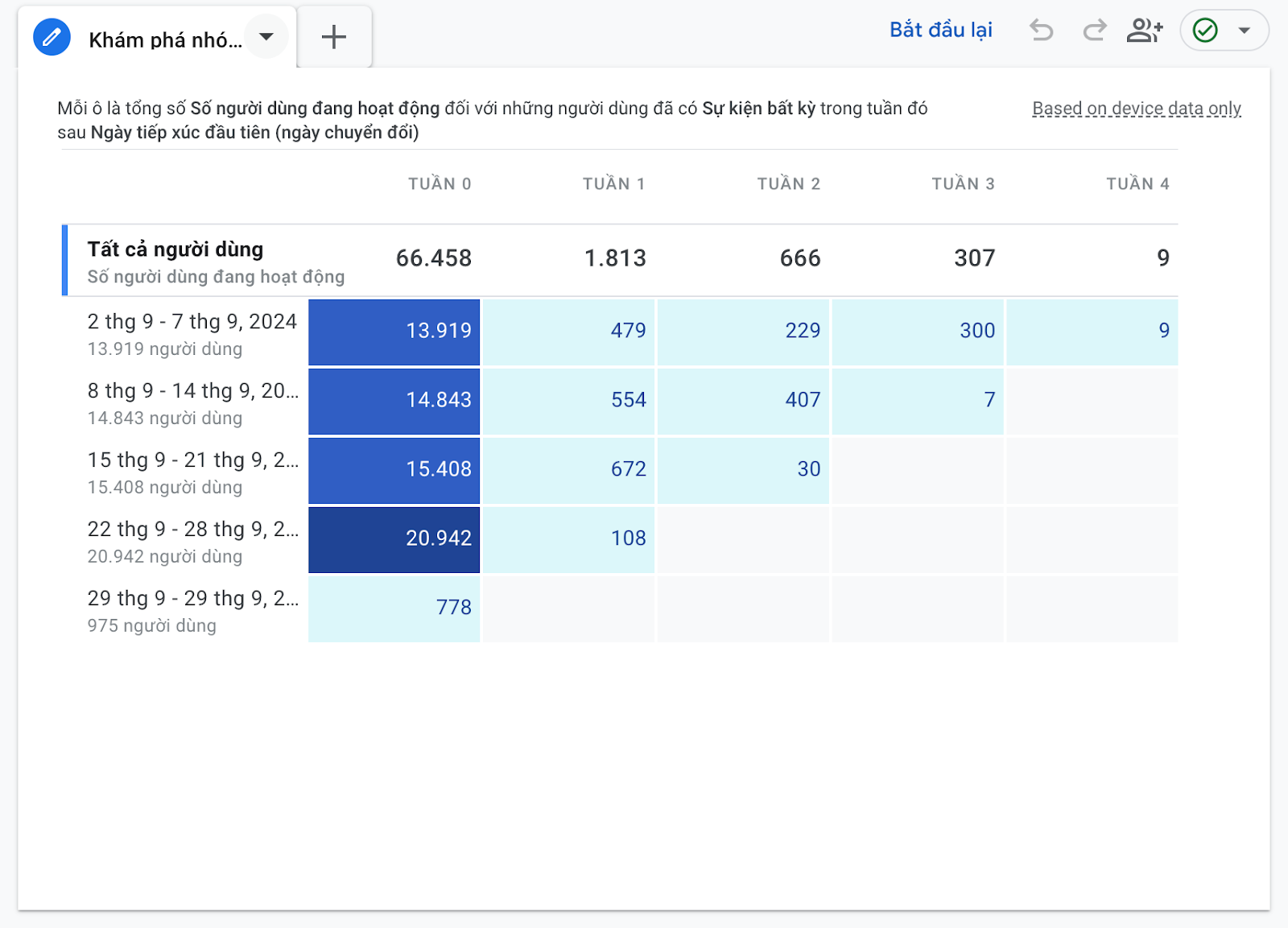Click the cell showing 14.843
The height and width of the screenshot is (928, 1288).
394,401
